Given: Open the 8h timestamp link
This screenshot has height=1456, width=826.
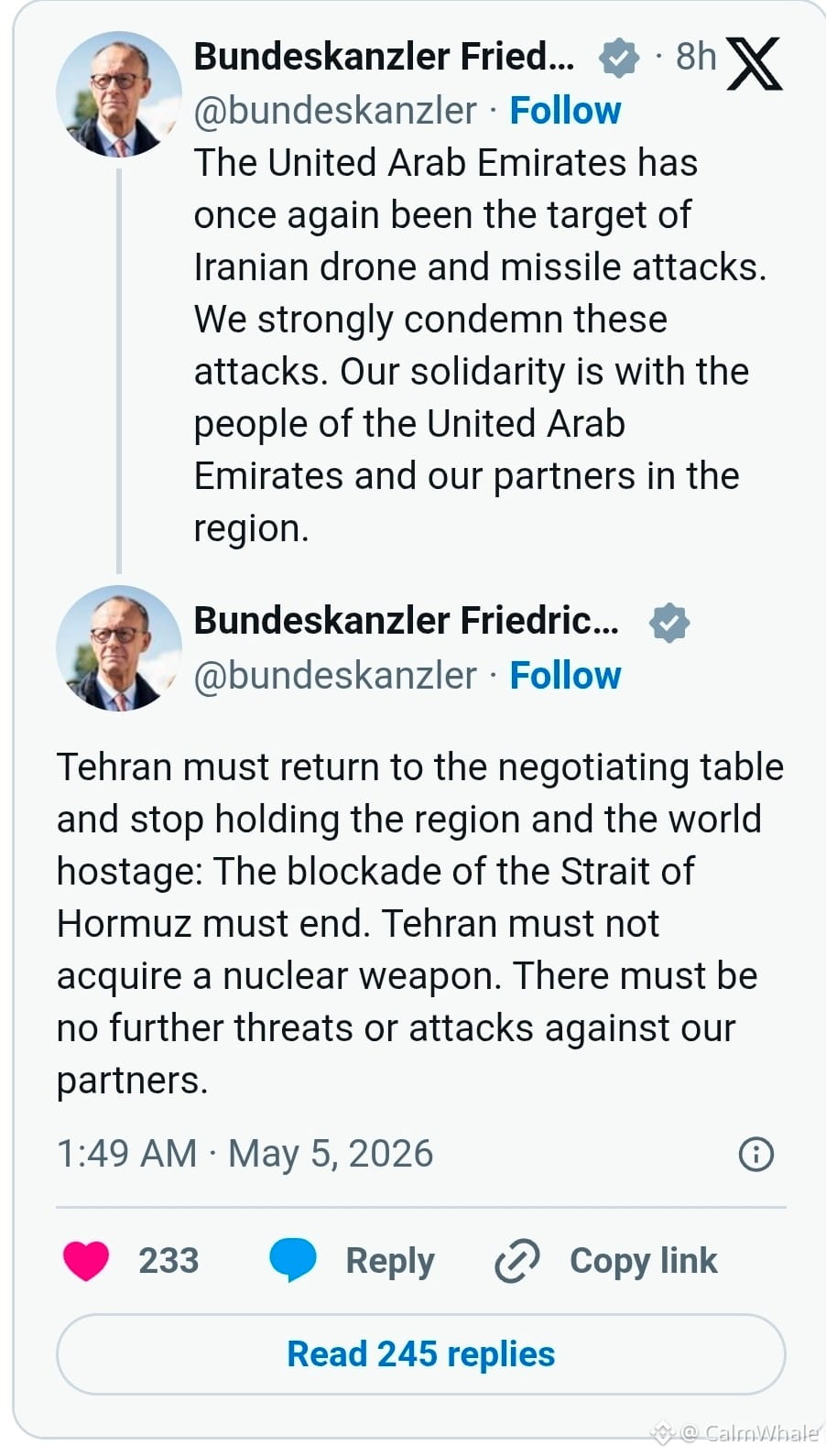Looking at the screenshot, I should point(696,57).
